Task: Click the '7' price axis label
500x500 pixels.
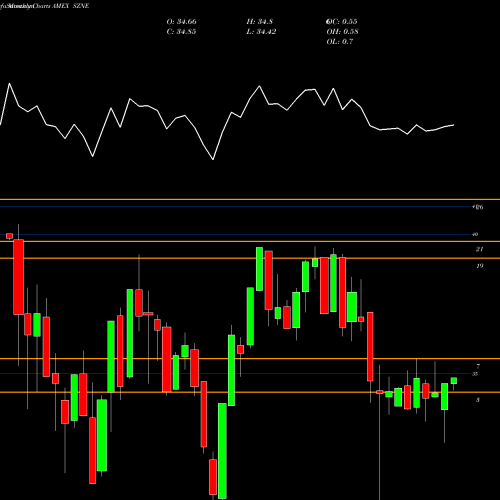Action: tap(478, 366)
